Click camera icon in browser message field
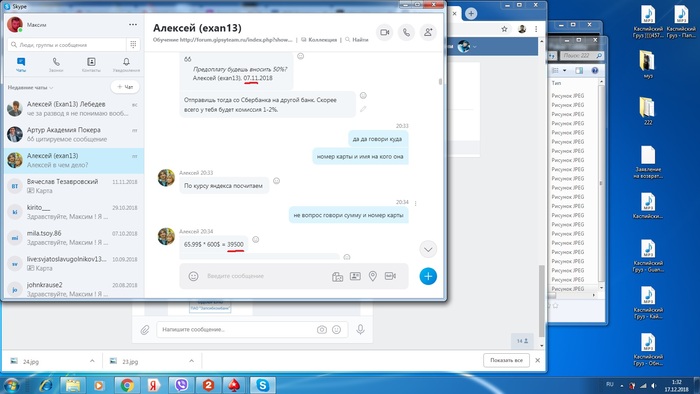 click(321, 330)
